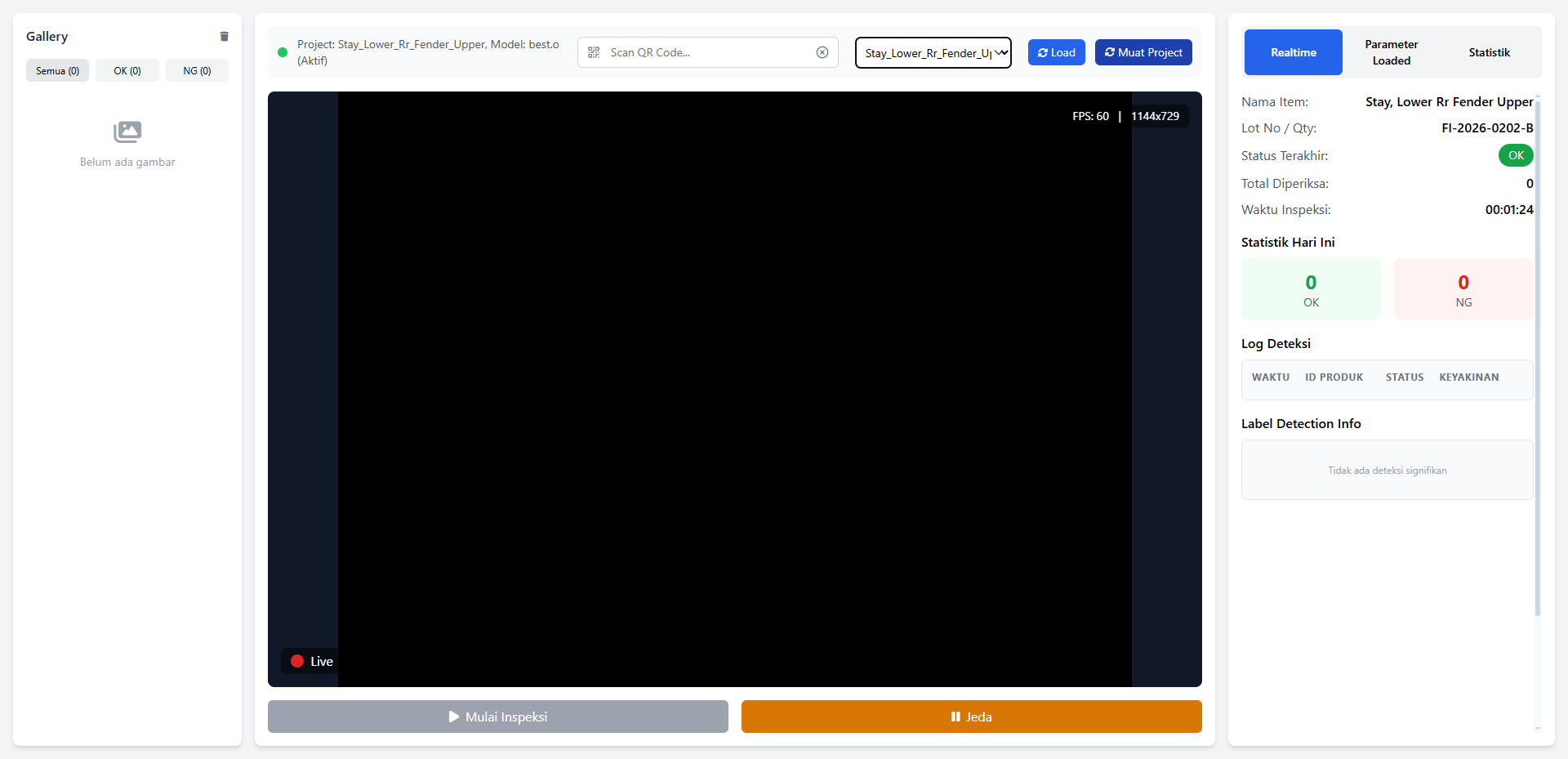The image size is (1568, 759).
Task: Click the Muat Project button
Action: (x=1143, y=52)
